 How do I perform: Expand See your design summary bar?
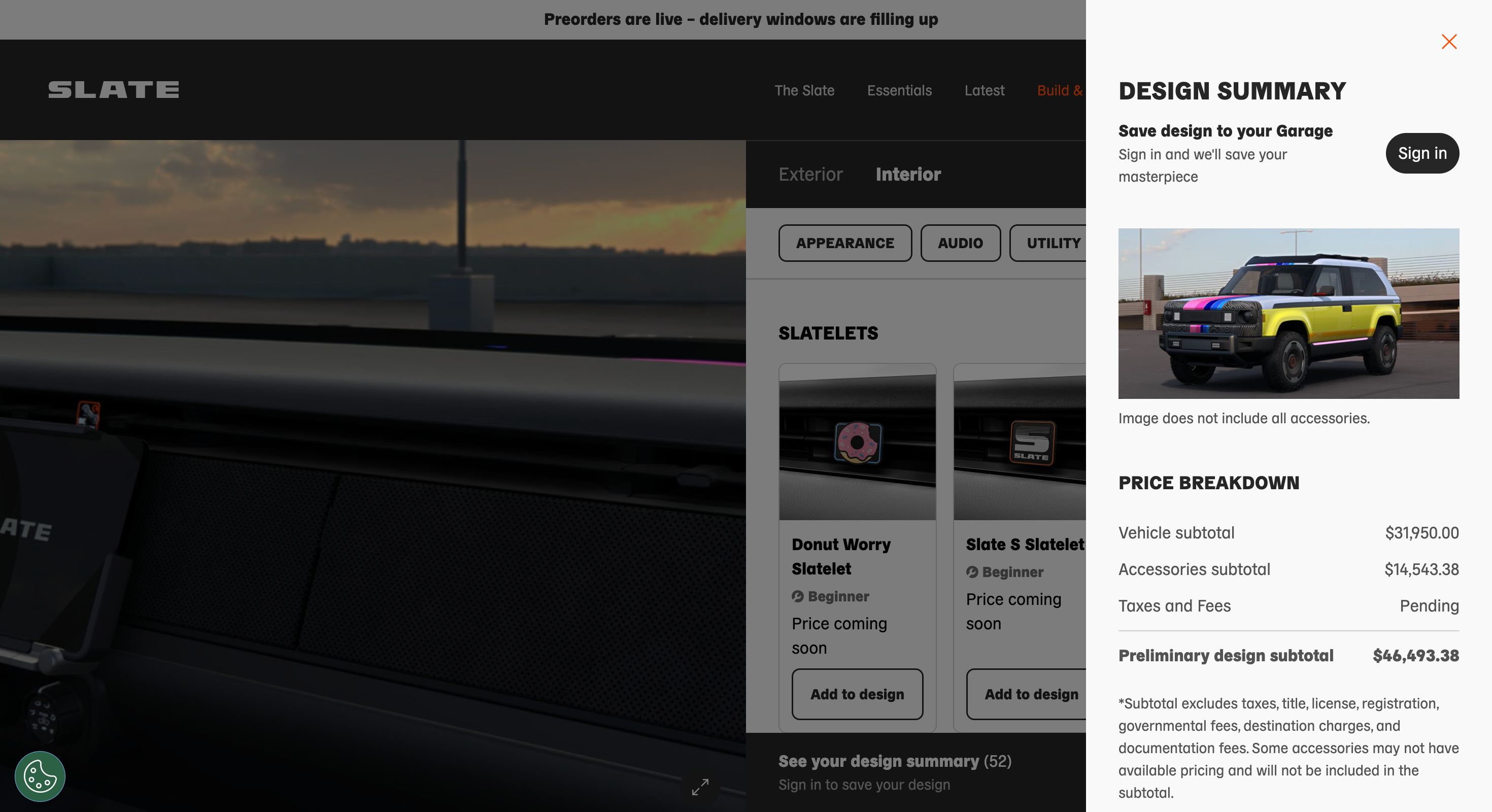(x=915, y=772)
